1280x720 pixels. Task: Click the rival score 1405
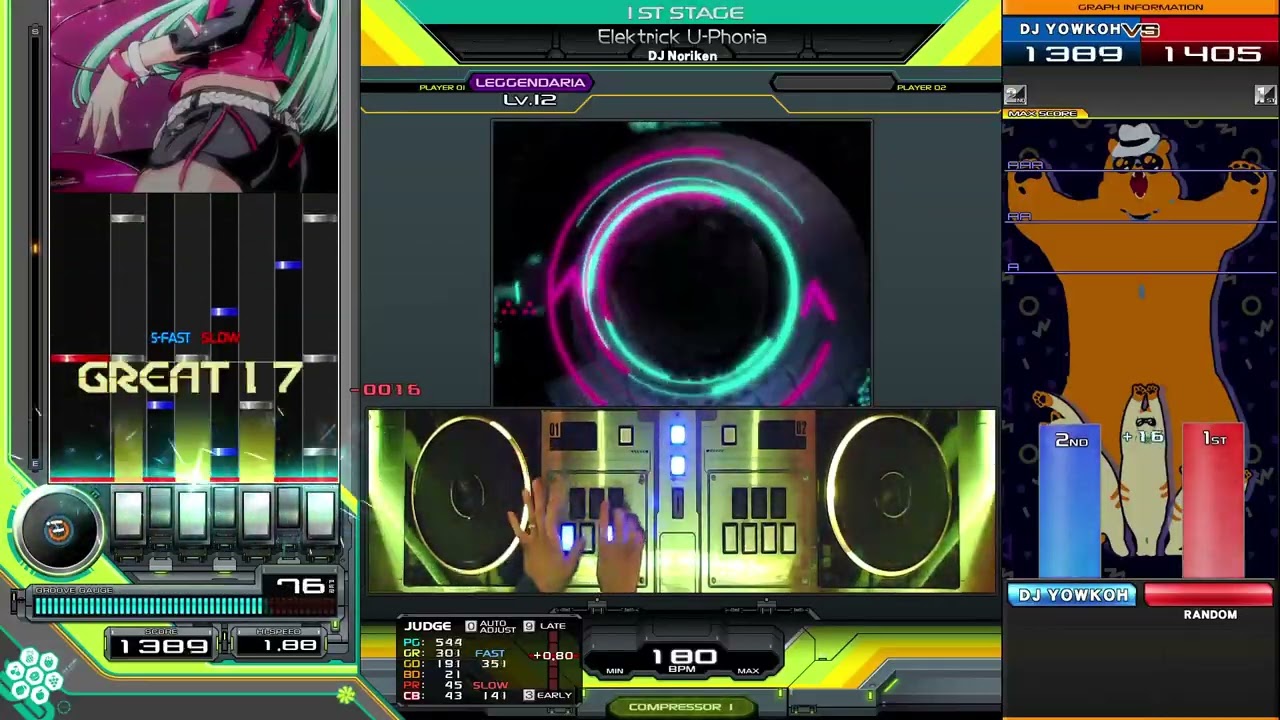1212,54
